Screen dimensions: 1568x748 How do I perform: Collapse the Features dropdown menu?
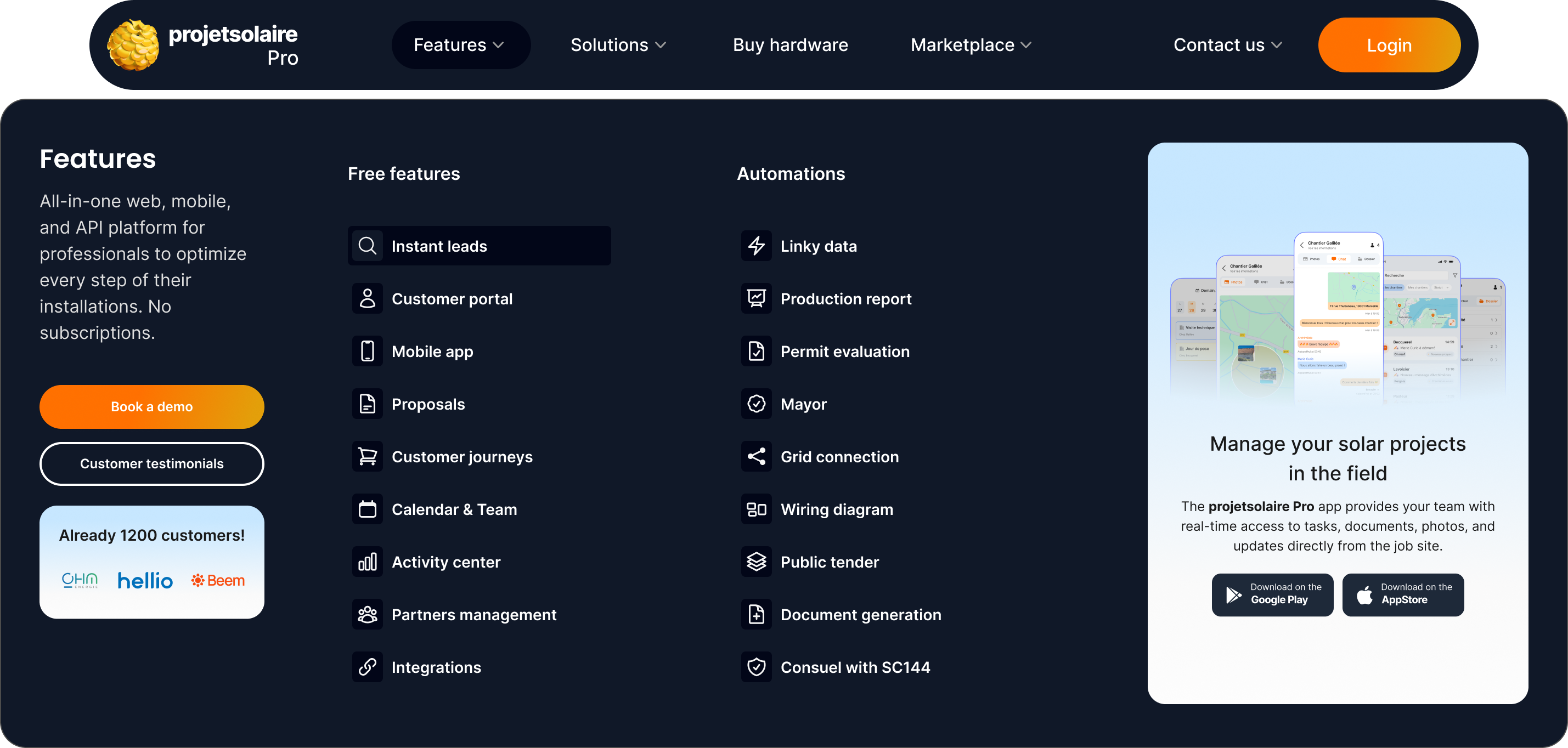coord(461,45)
